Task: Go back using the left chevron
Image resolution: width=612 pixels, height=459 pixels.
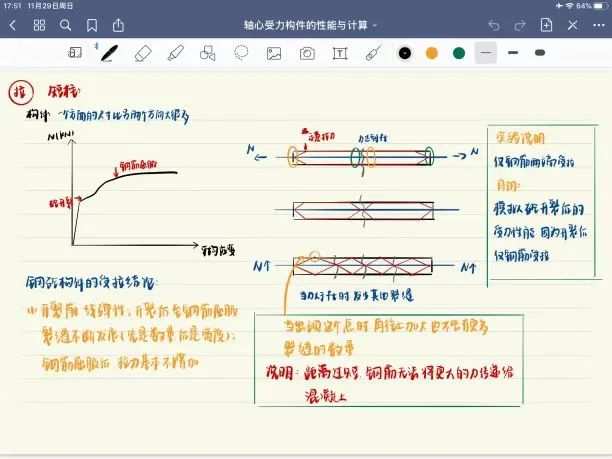Action: click(12, 26)
